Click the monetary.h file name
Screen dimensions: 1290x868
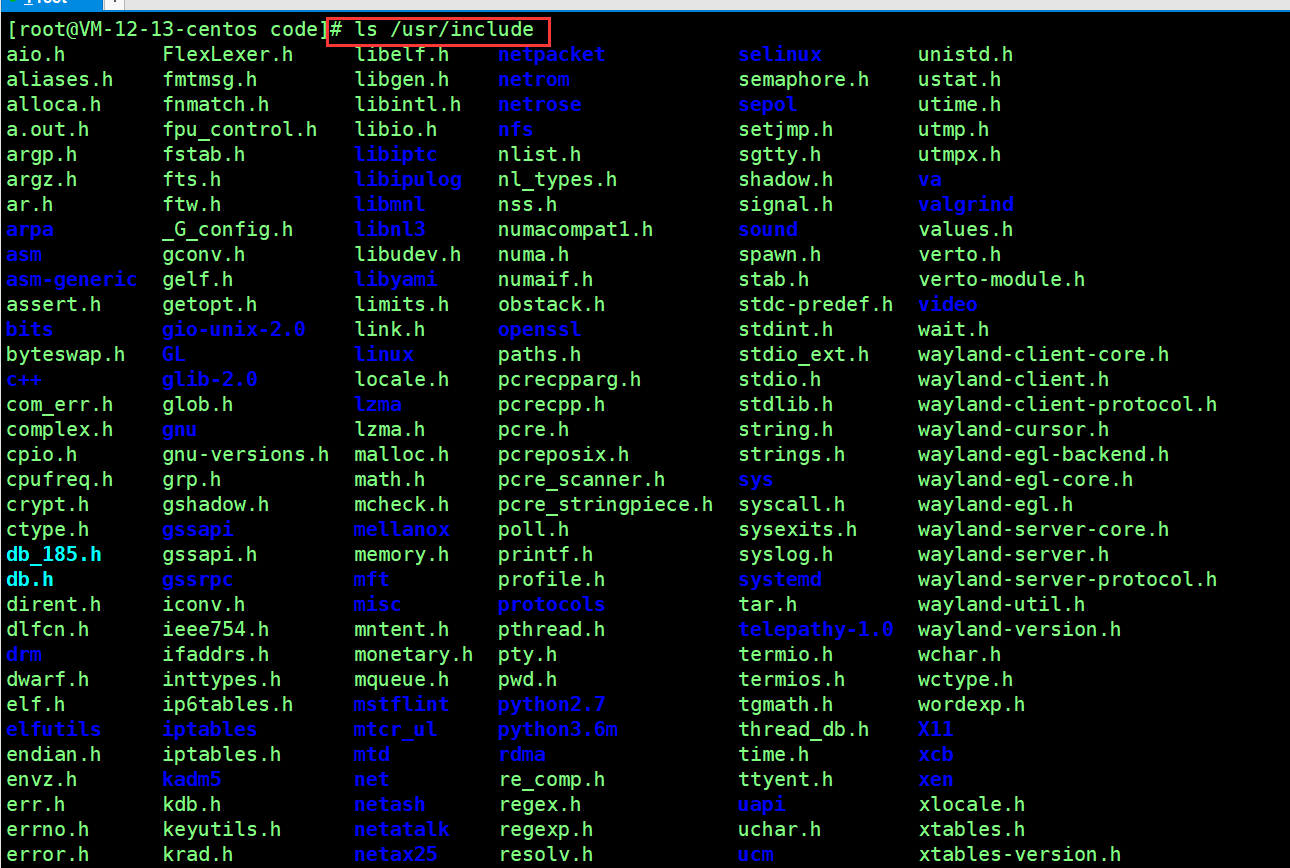pyautogui.click(x=413, y=655)
